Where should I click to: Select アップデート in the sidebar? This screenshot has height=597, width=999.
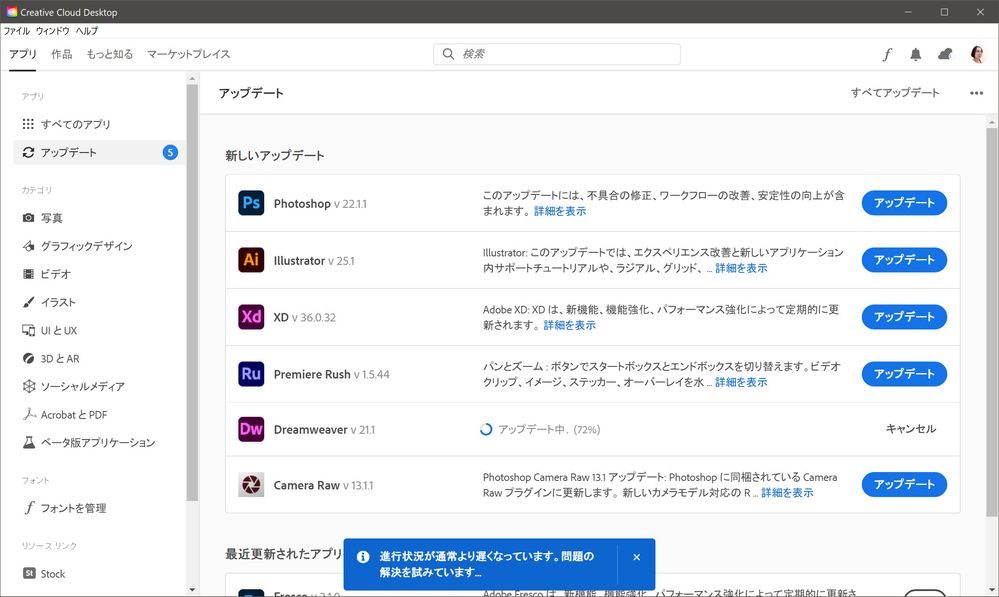point(99,152)
